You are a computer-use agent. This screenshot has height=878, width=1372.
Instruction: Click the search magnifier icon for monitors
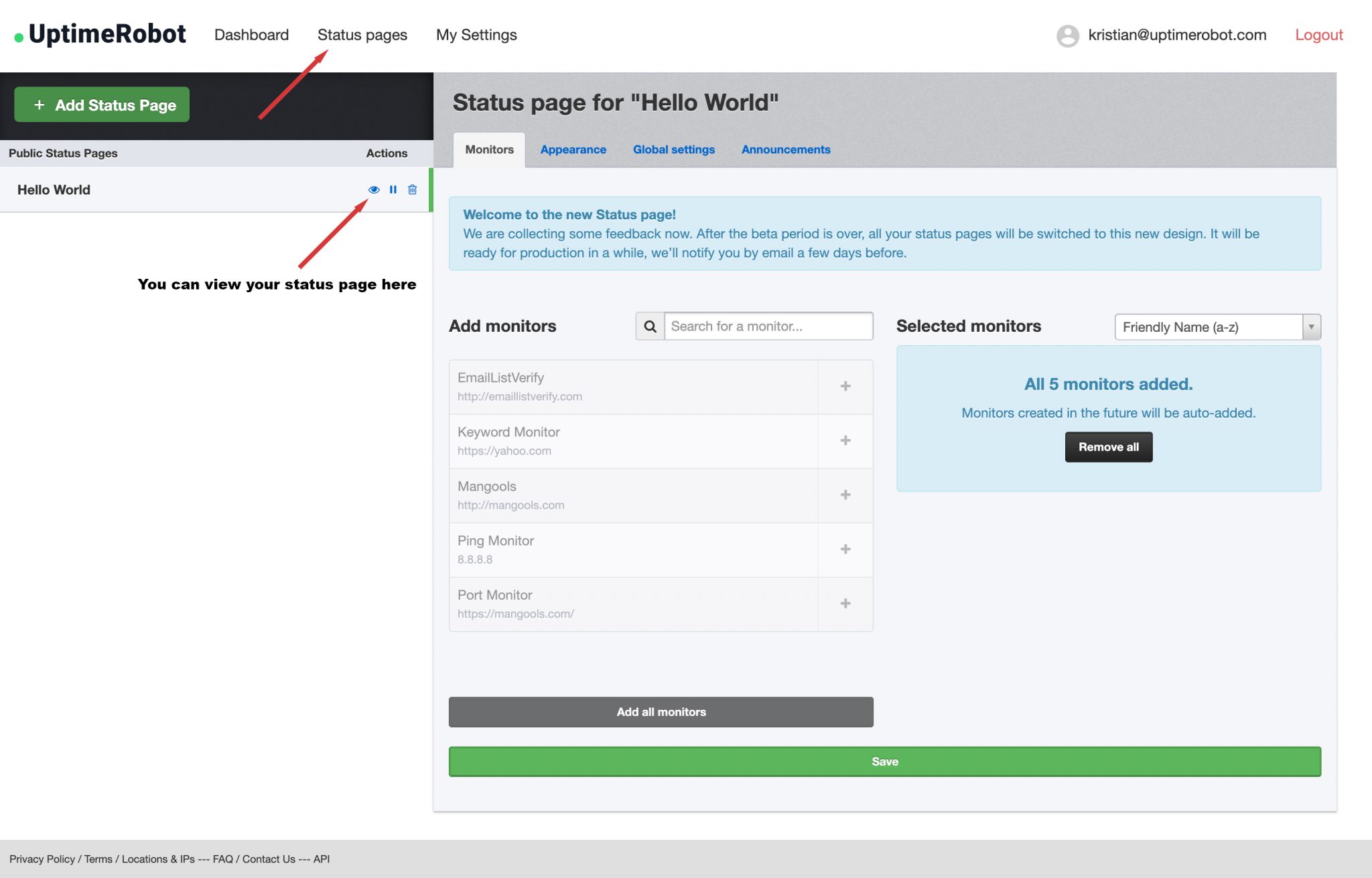648,326
